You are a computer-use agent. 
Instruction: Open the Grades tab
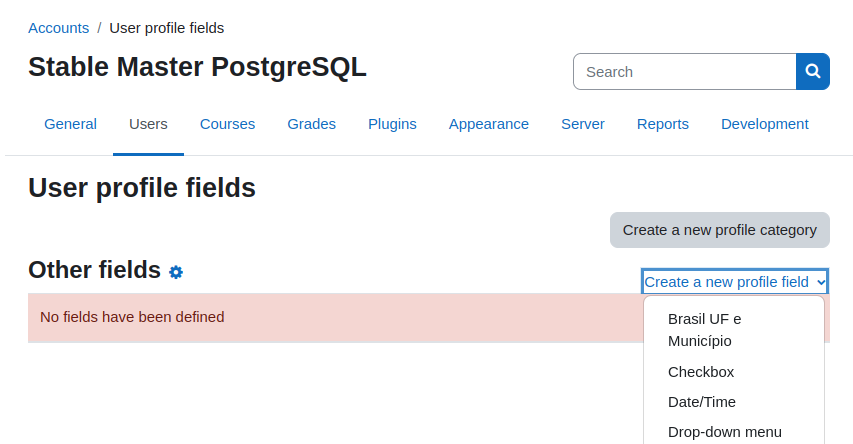point(312,124)
